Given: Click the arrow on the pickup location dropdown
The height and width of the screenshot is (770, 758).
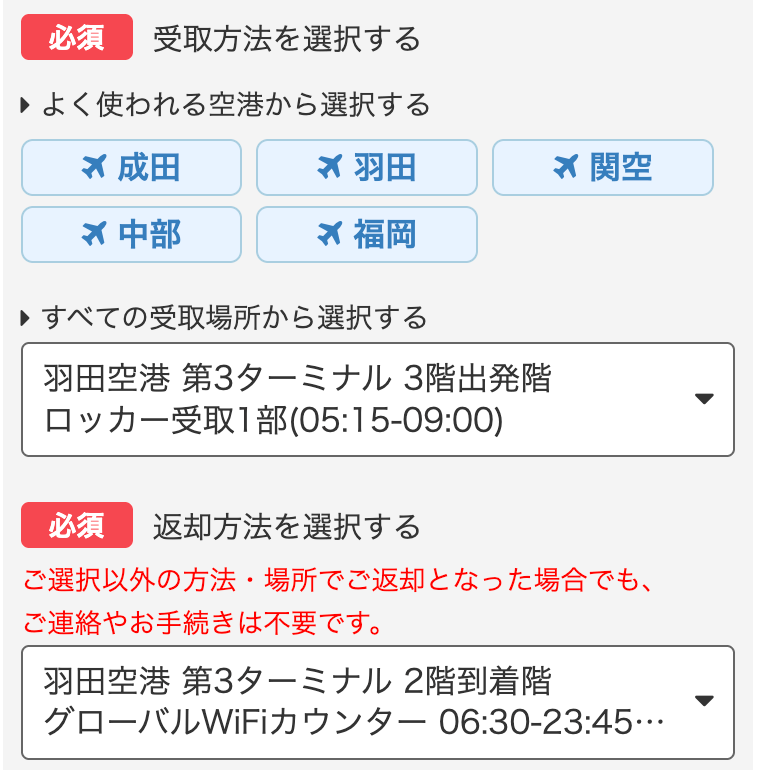Looking at the screenshot, I should click(x=704, y=400).
